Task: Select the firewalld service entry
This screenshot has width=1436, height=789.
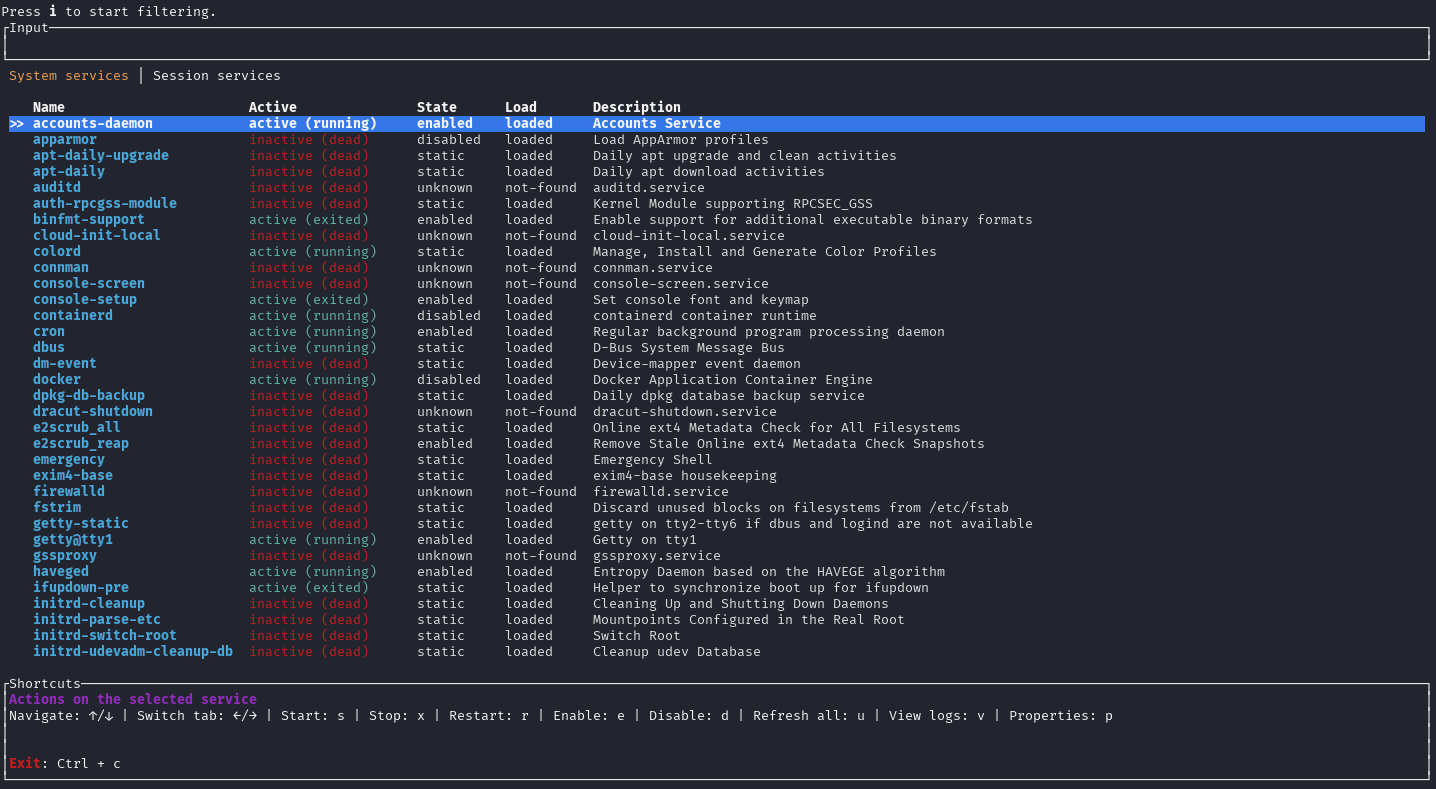Action: (x=68, y=491)
